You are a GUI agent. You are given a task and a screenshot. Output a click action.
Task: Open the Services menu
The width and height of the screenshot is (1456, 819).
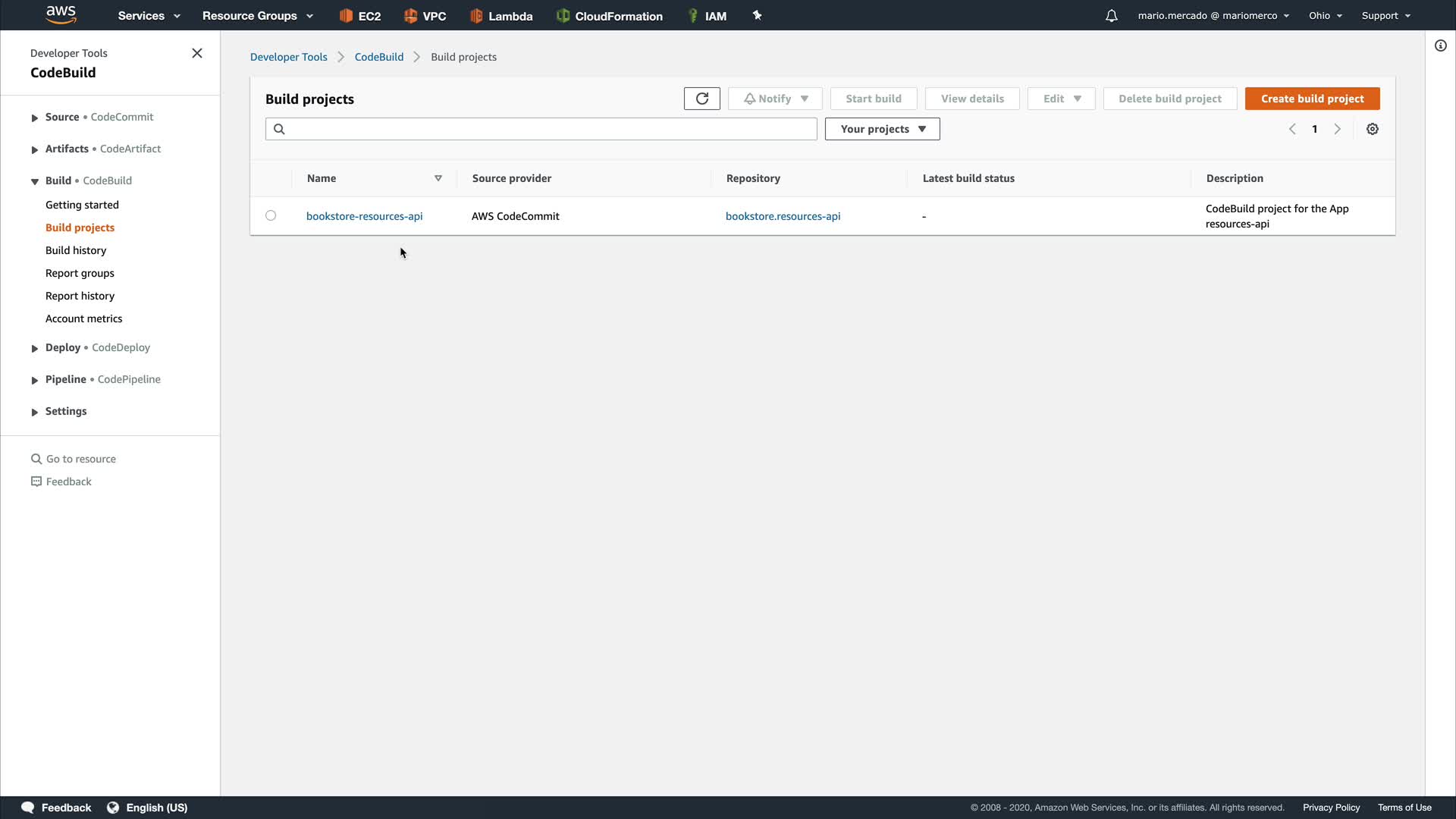click(149, 16)
